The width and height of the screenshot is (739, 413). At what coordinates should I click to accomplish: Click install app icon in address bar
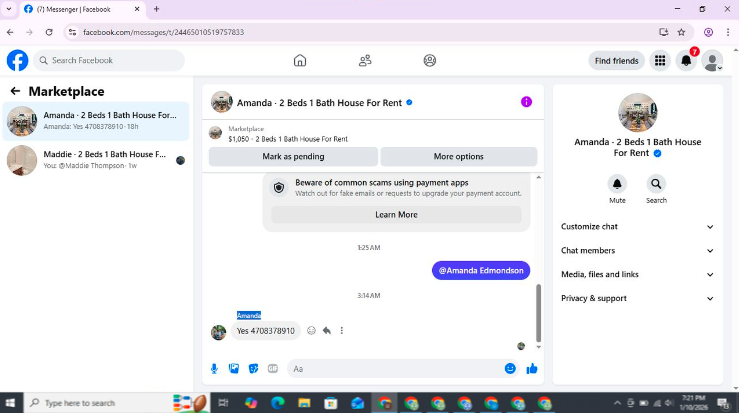coord(664,32)
